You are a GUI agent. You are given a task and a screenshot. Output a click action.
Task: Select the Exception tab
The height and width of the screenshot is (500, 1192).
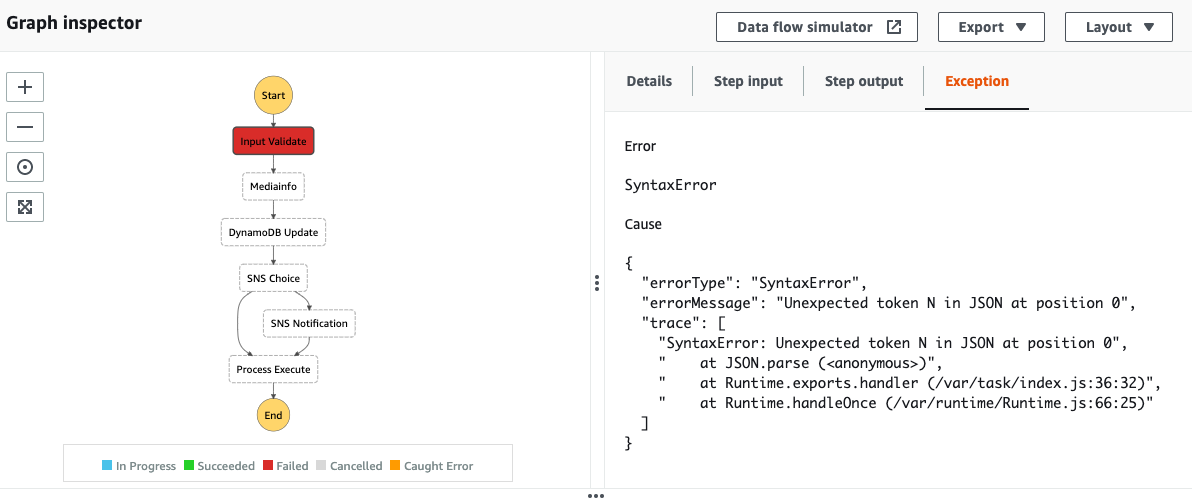click(x=977, y=81)
